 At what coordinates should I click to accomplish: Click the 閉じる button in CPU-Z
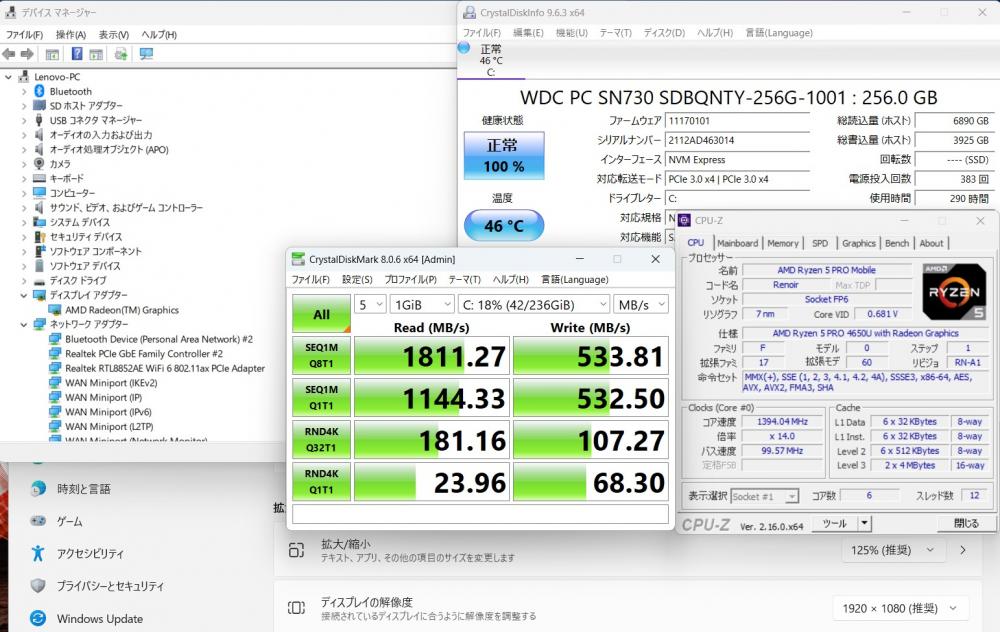(966, 523)
